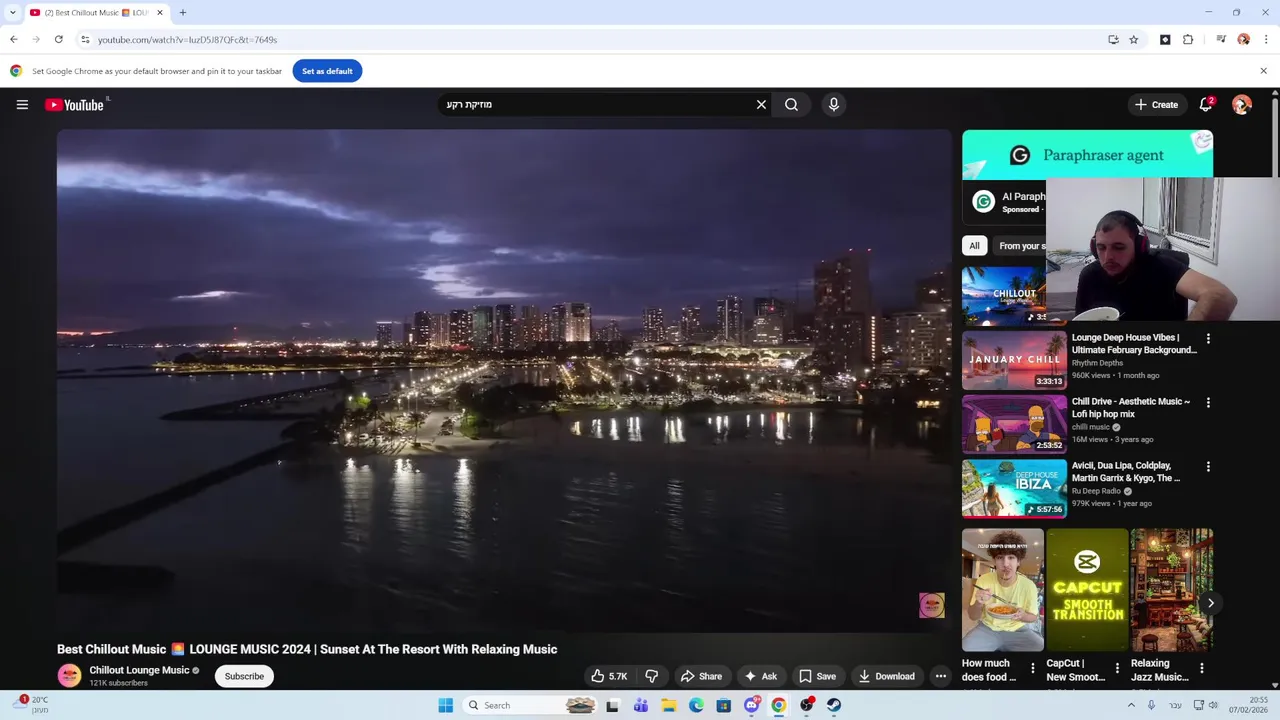The image size is (1280, 720).
Task: Open options for Relaxing Jazz Music short
Action: point(1201,668)
